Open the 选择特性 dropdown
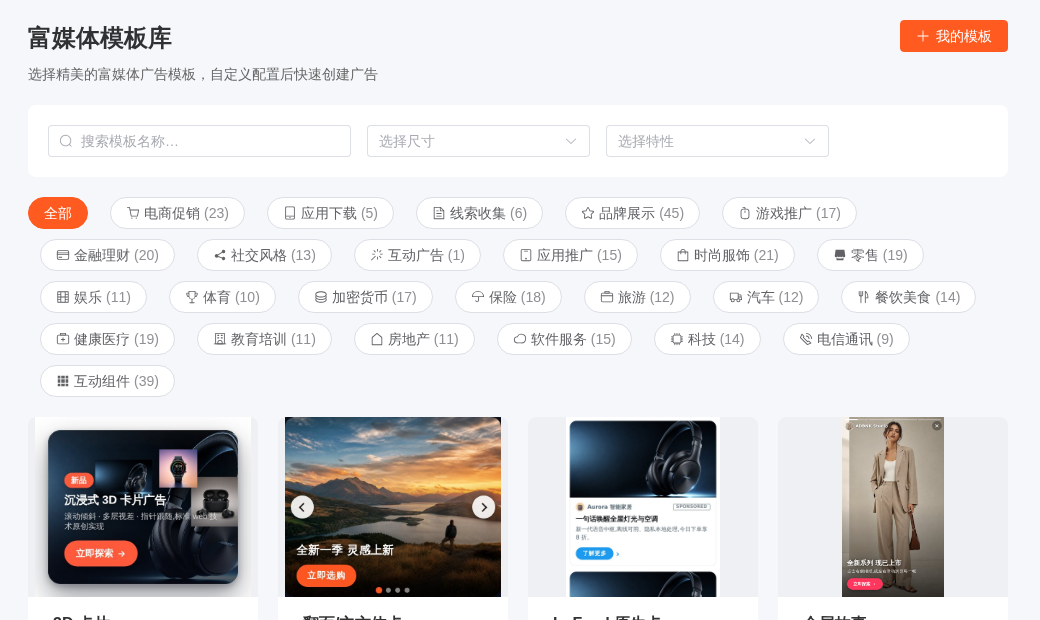The width and height of the screenshot is (1040, 620). [x=717, y=141]
